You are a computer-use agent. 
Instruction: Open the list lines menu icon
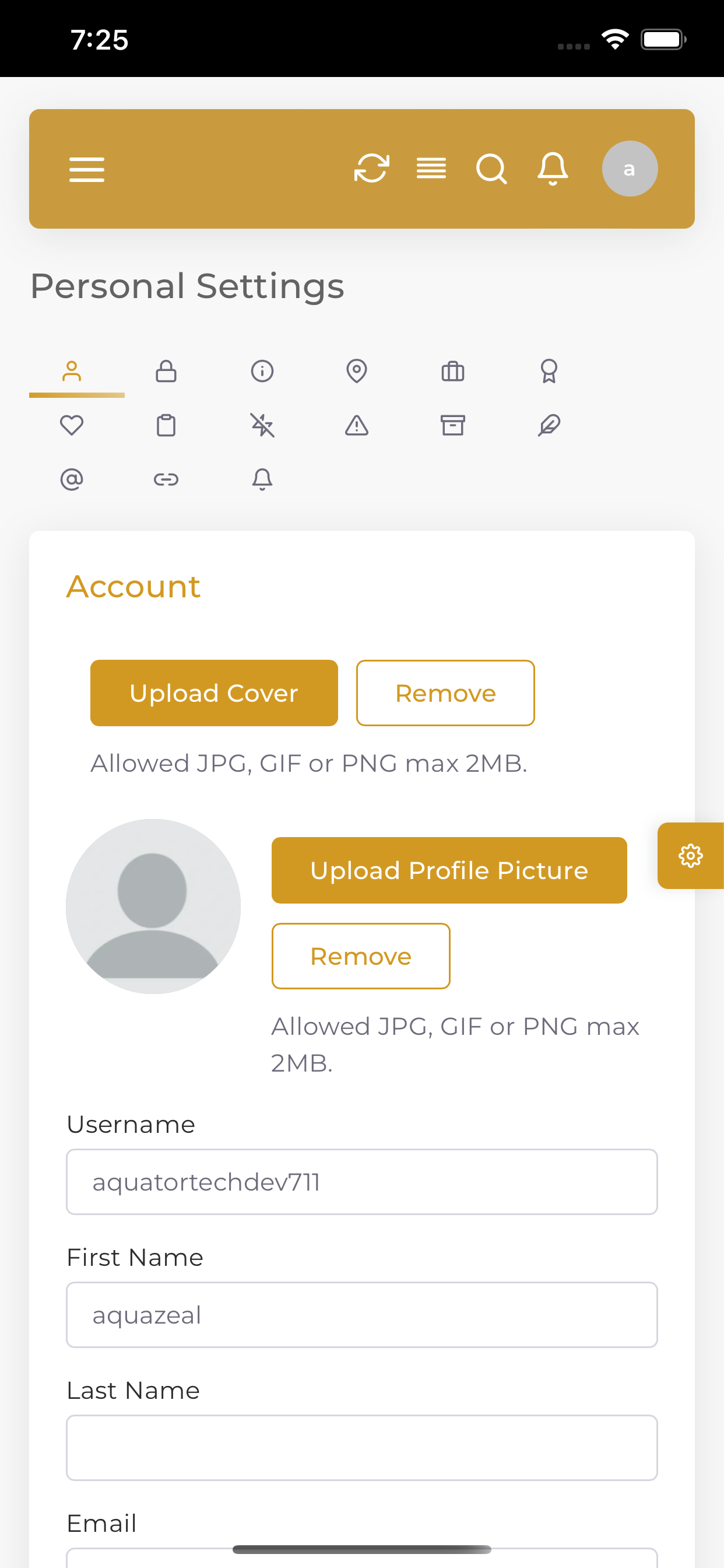coord(431,169)
